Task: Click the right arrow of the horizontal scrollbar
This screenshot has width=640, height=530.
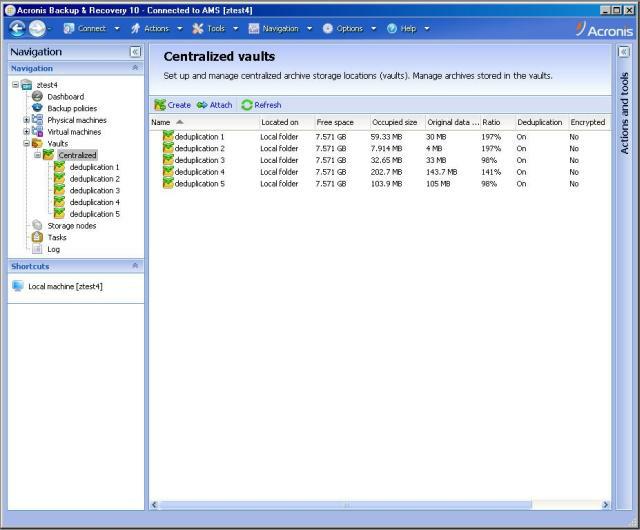Action: point(606,505)
